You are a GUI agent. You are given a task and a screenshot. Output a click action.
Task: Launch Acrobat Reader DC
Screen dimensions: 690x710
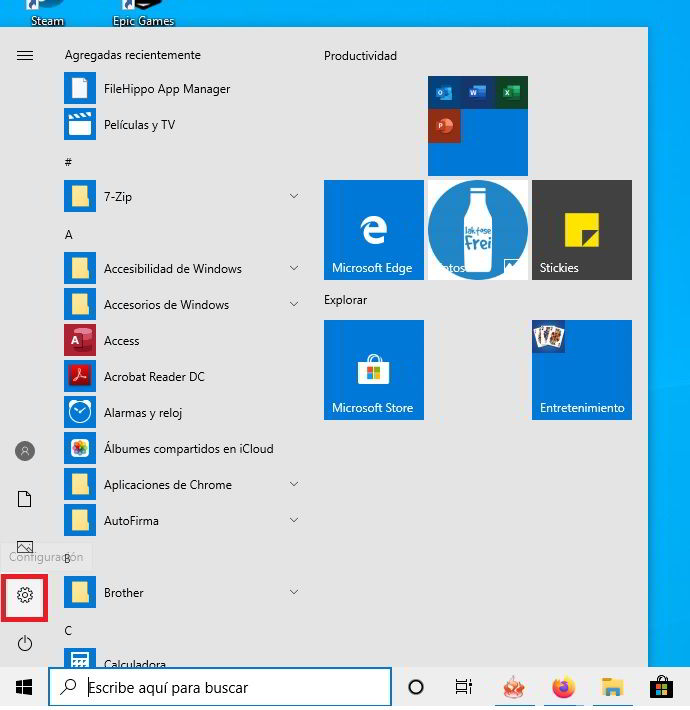point(154,377)
